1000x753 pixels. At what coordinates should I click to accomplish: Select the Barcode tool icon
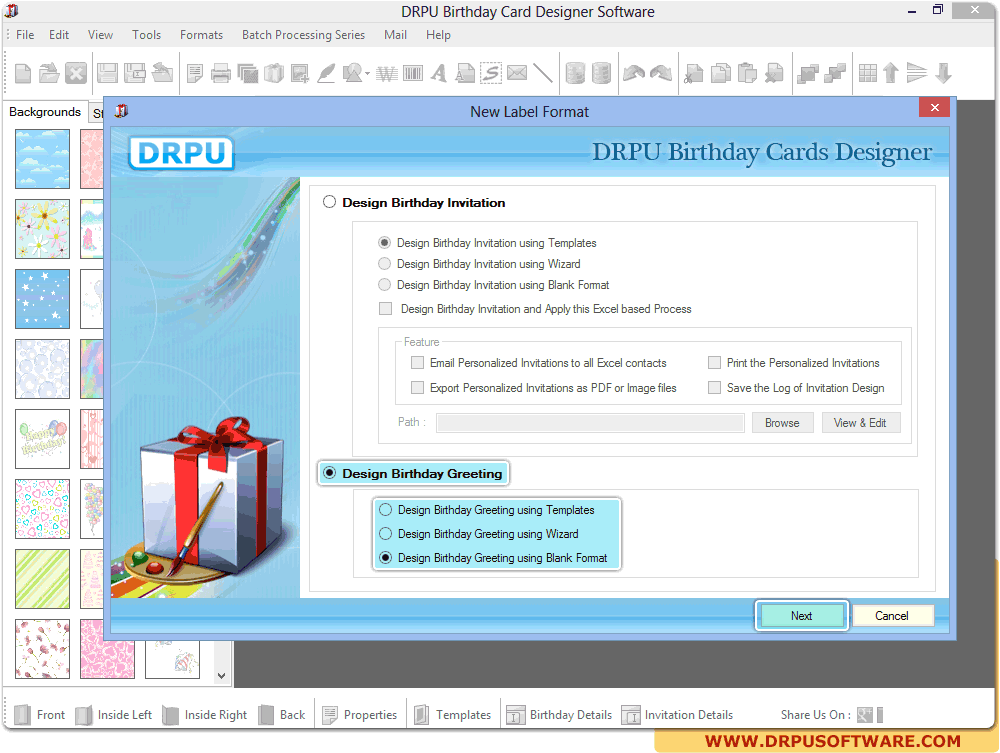point(413,73)
